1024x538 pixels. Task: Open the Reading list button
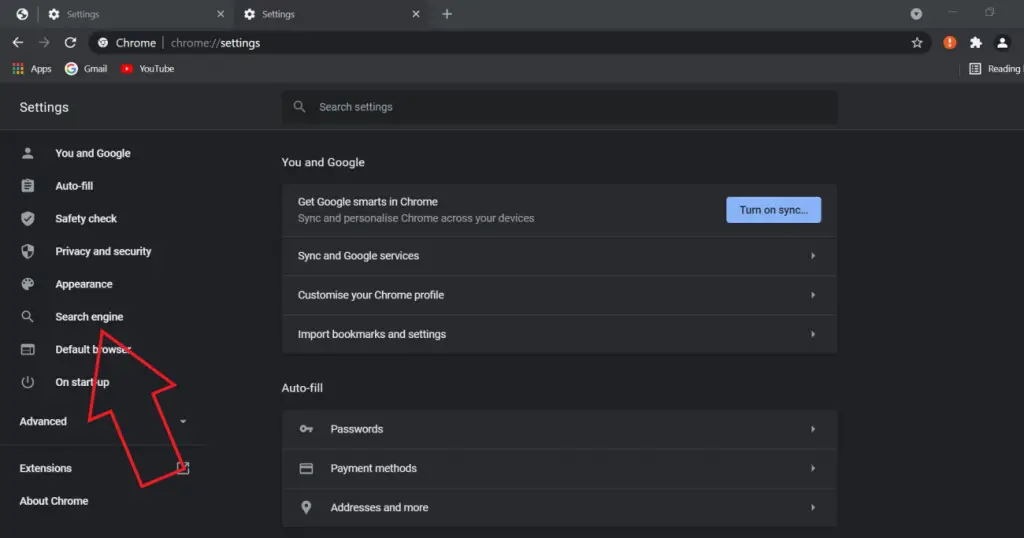995,69
